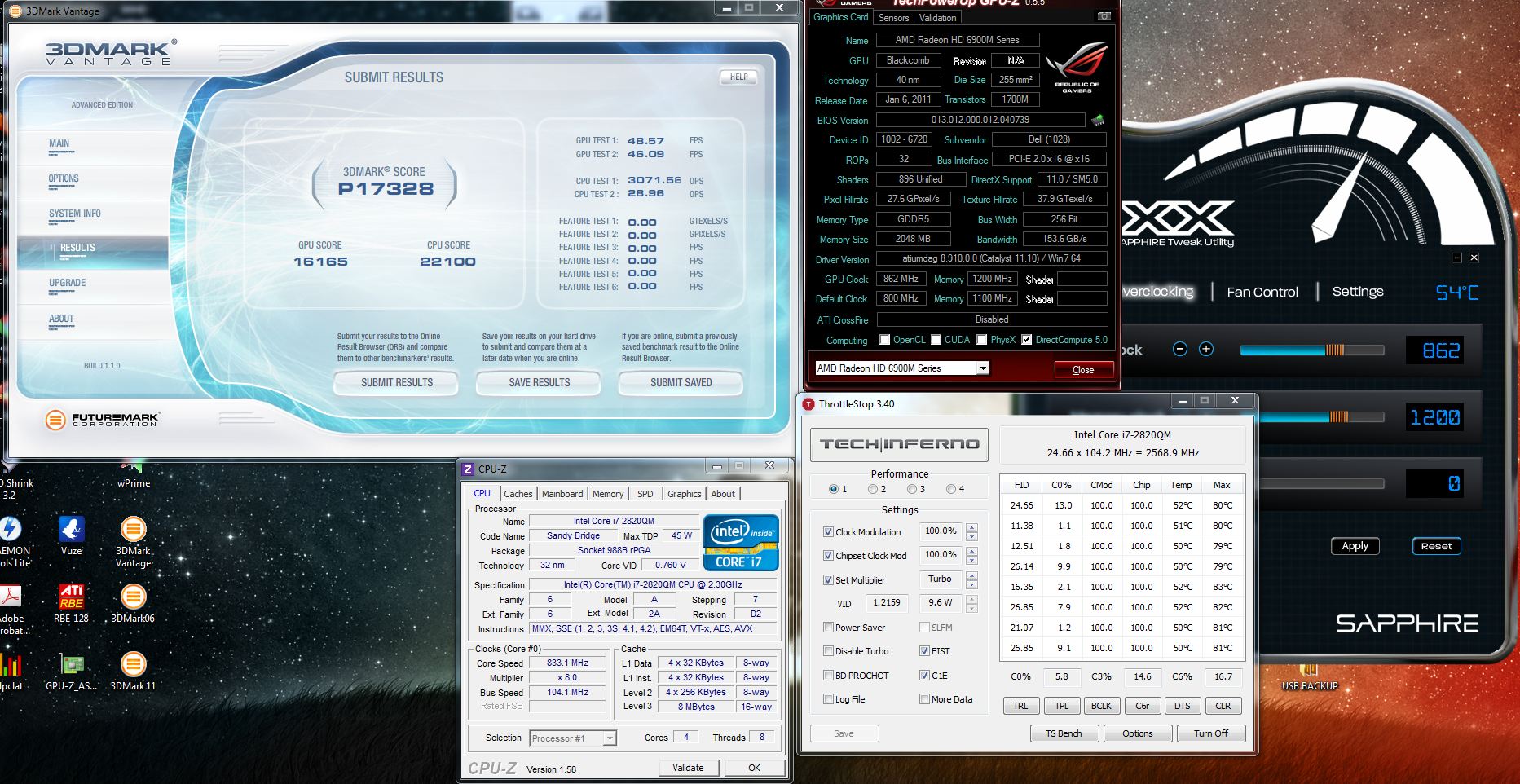Click Submit Results in 3DMark Vantage
This screenshot has width=1520, height=784.
pos(397,382)
